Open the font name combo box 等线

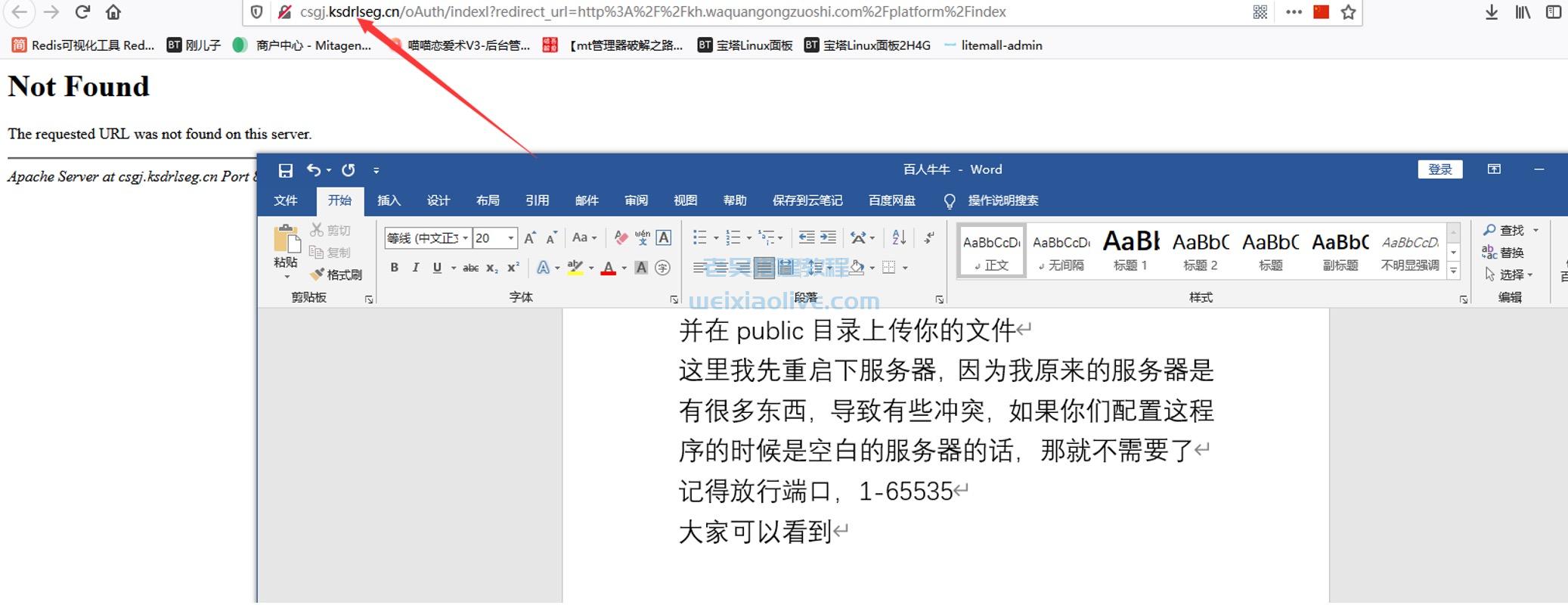(x=428, y=238)
